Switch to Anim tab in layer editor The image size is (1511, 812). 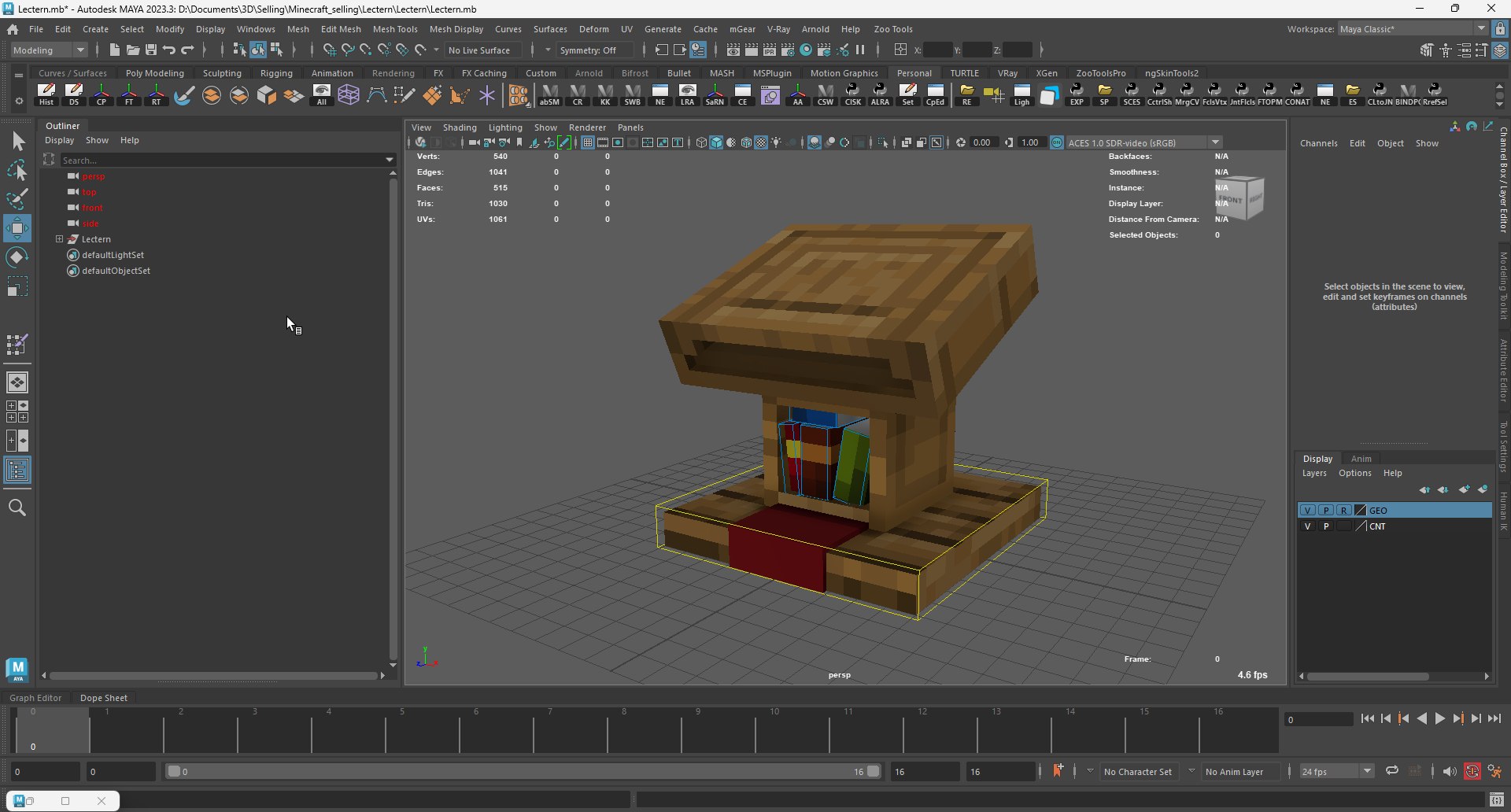click(1361, 459)
